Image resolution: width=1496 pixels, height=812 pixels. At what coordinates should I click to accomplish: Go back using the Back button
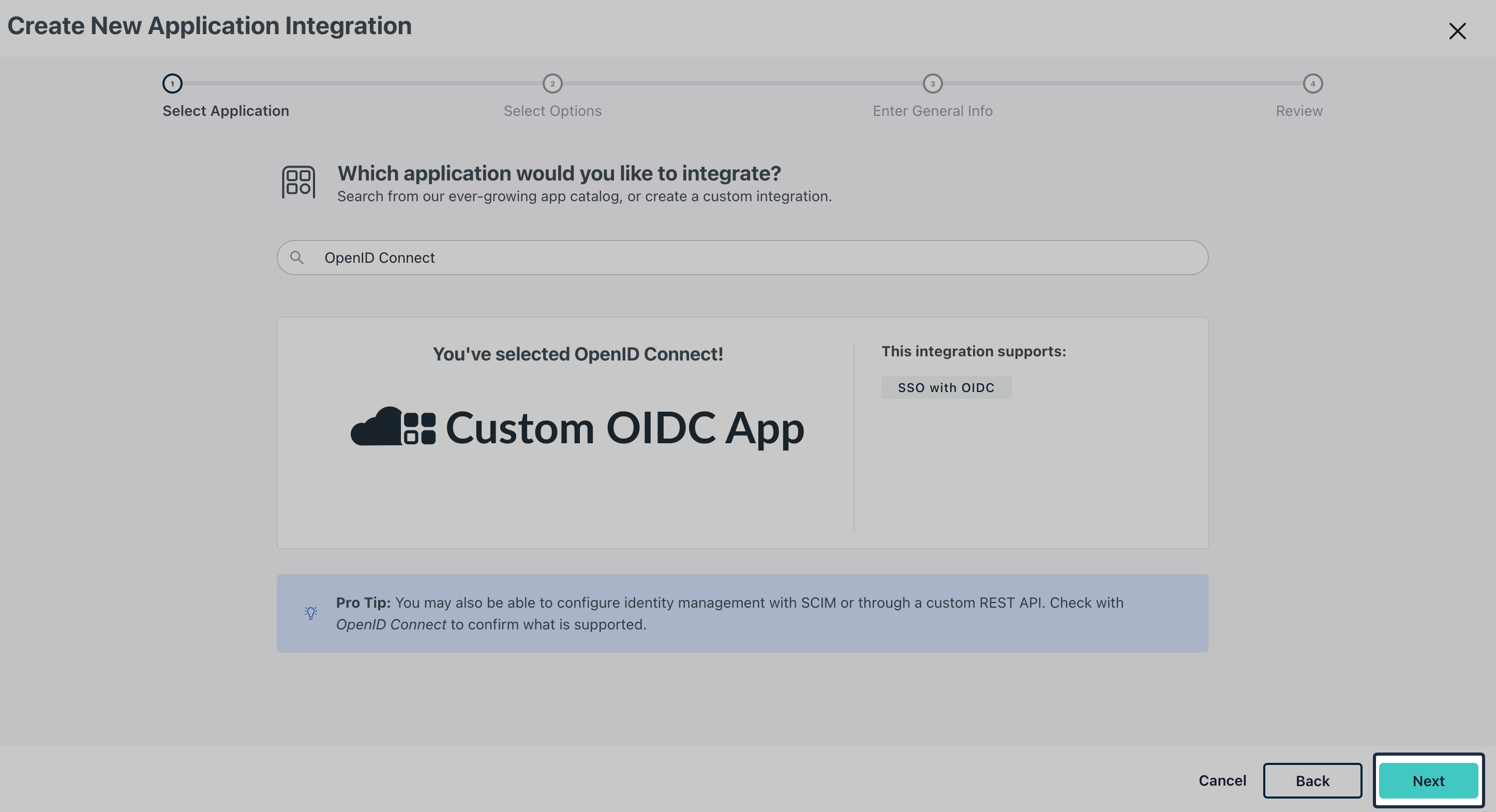point(1313,780)
